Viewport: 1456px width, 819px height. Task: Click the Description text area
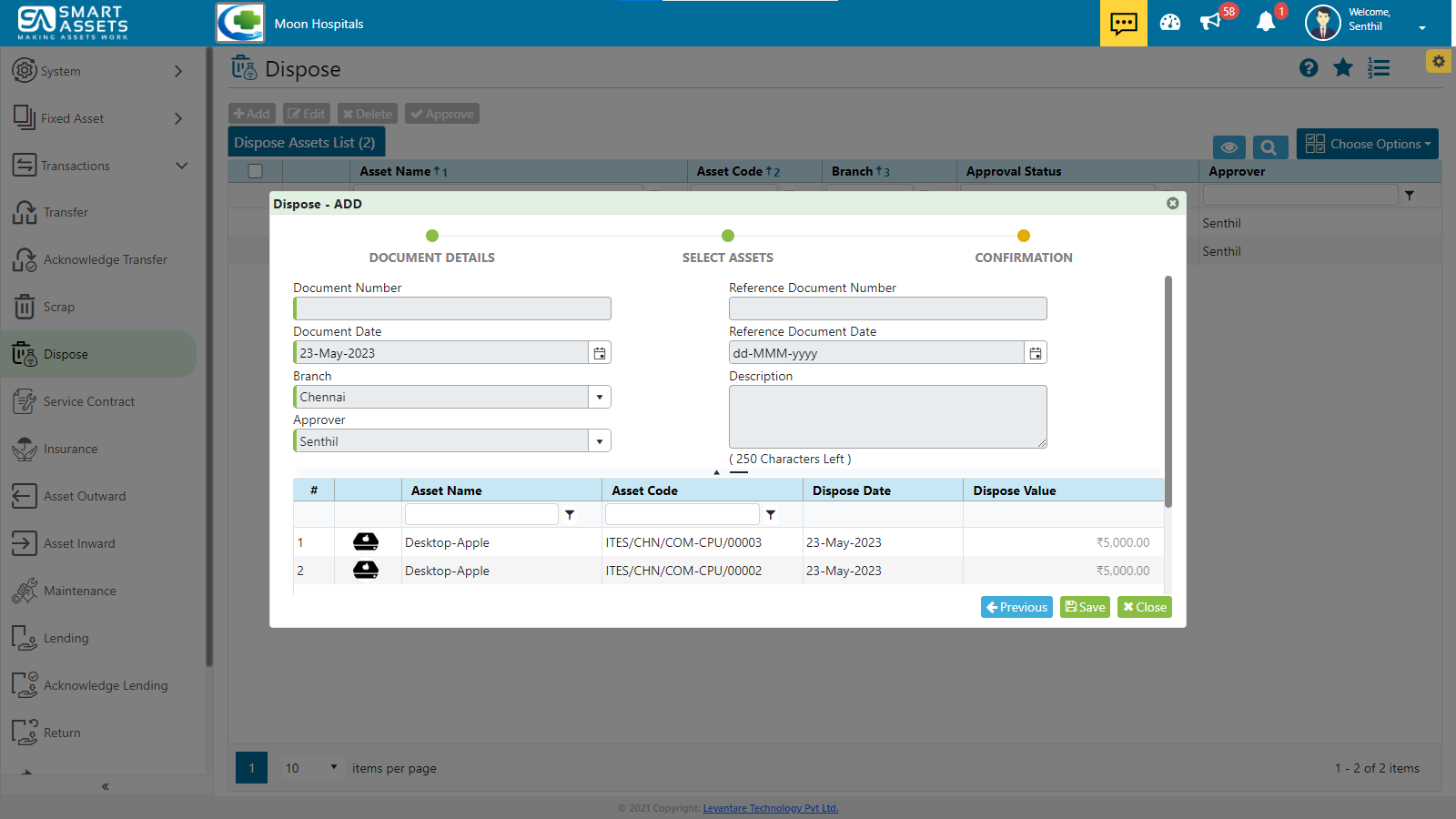887,416
